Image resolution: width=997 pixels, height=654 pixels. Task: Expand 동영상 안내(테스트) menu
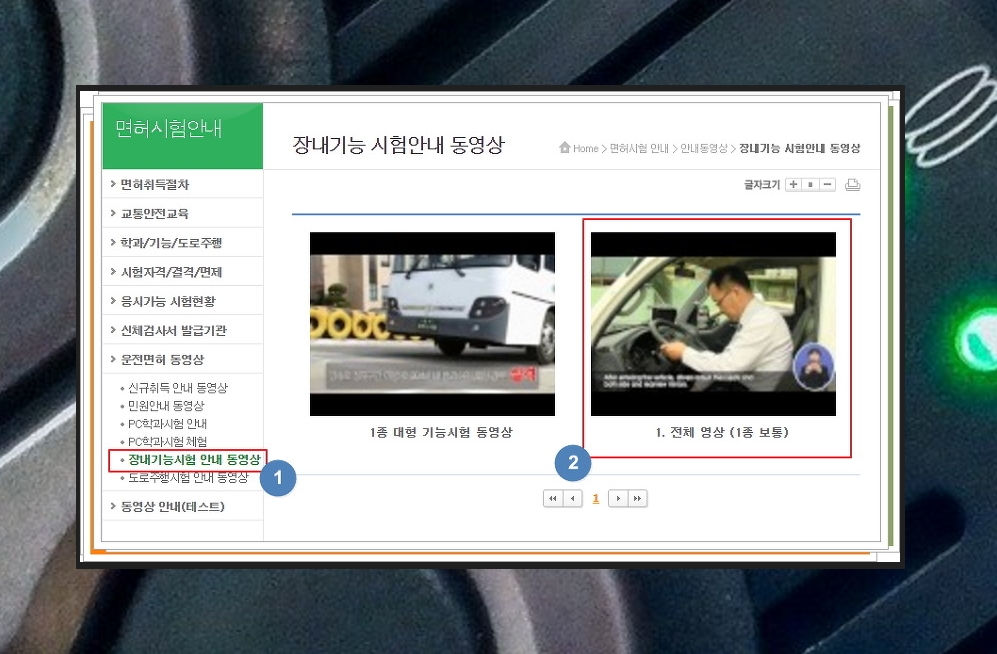[x=182, y=507]
